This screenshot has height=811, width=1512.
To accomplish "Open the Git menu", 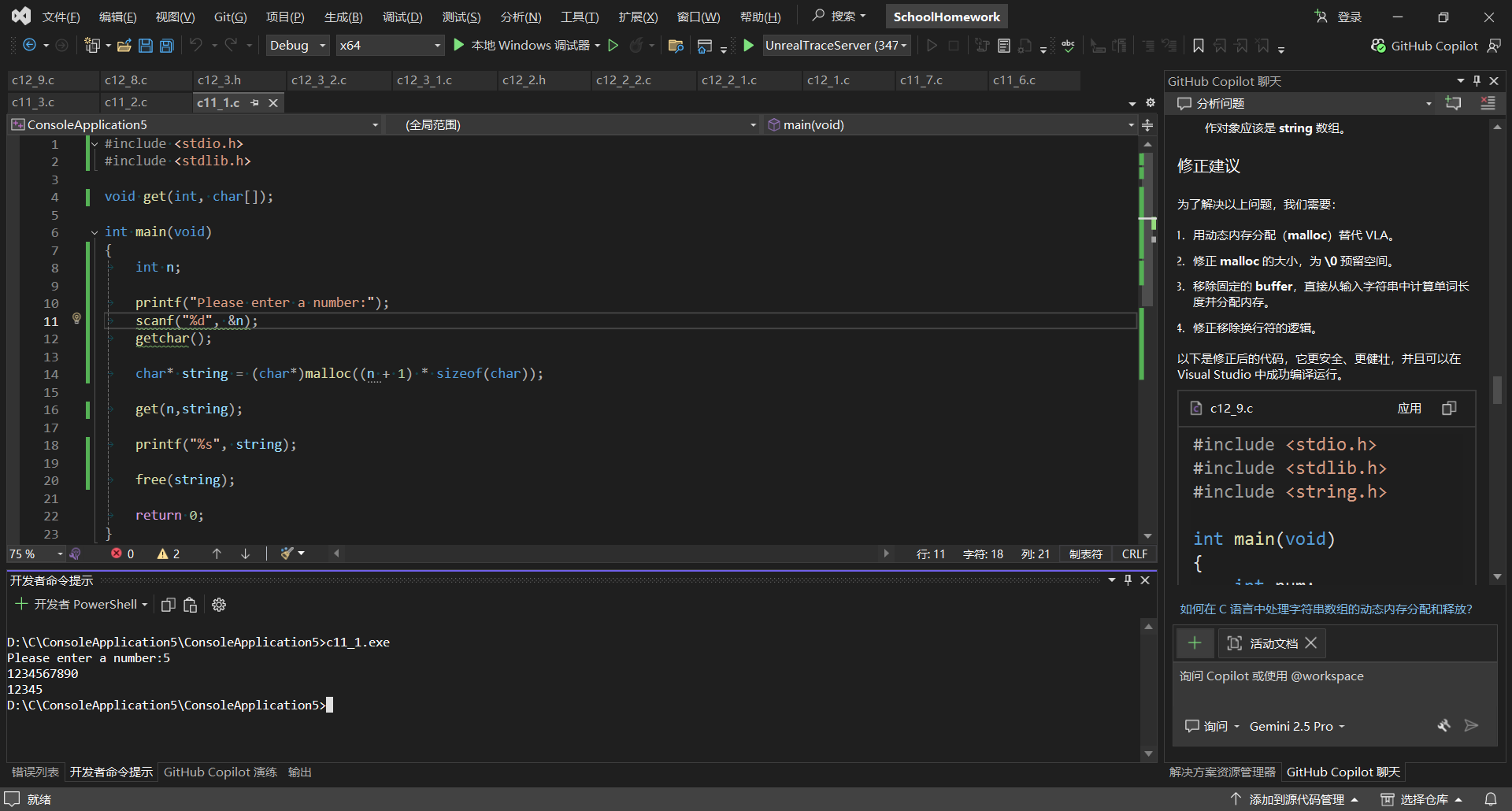I will [x=230, y=17].
